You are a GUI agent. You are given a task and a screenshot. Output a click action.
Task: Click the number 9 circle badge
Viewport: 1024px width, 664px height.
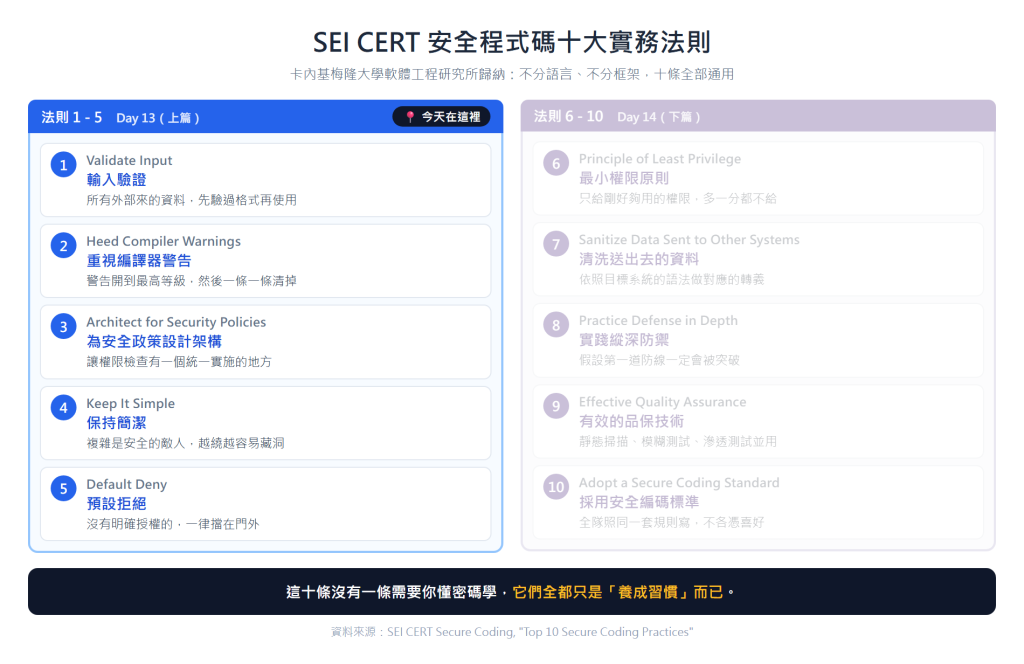(x=556, y=406)
